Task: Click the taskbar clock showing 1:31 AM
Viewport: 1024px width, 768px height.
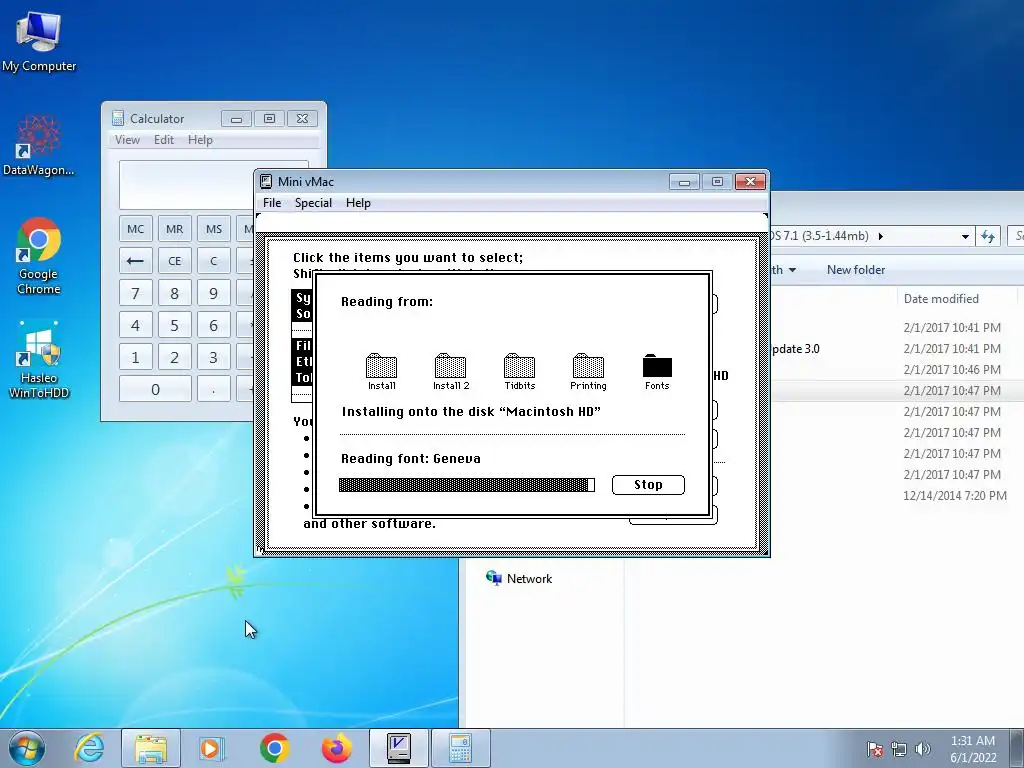Action: pyautogui.click(x=972, y=749)
